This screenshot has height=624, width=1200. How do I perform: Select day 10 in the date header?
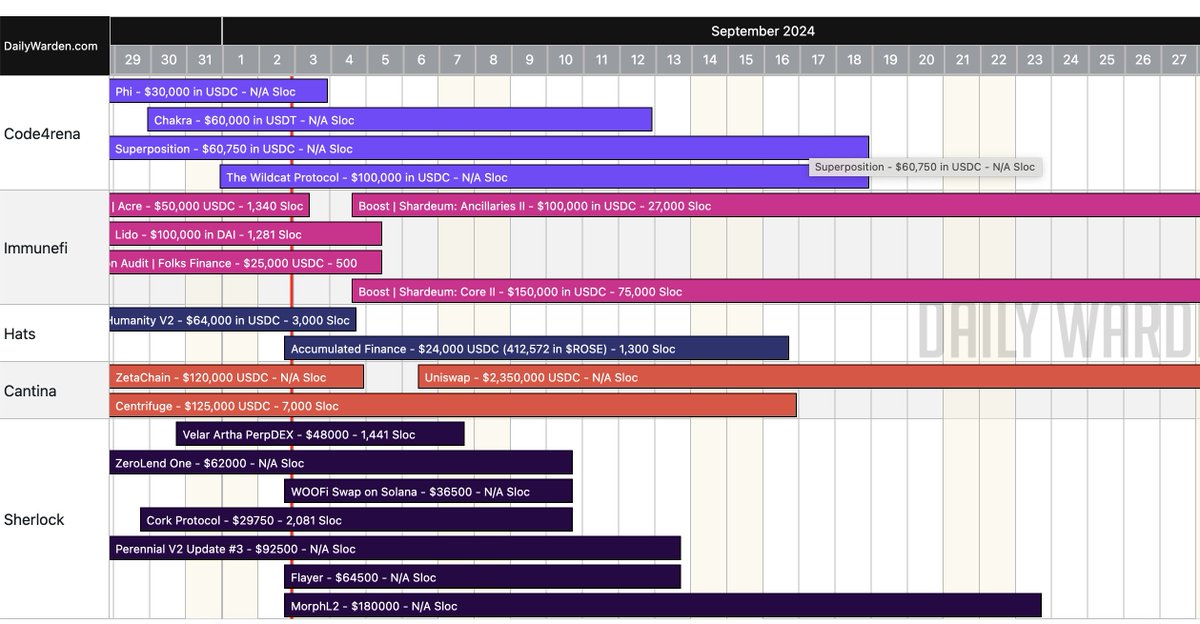click(x=565, y=60)
